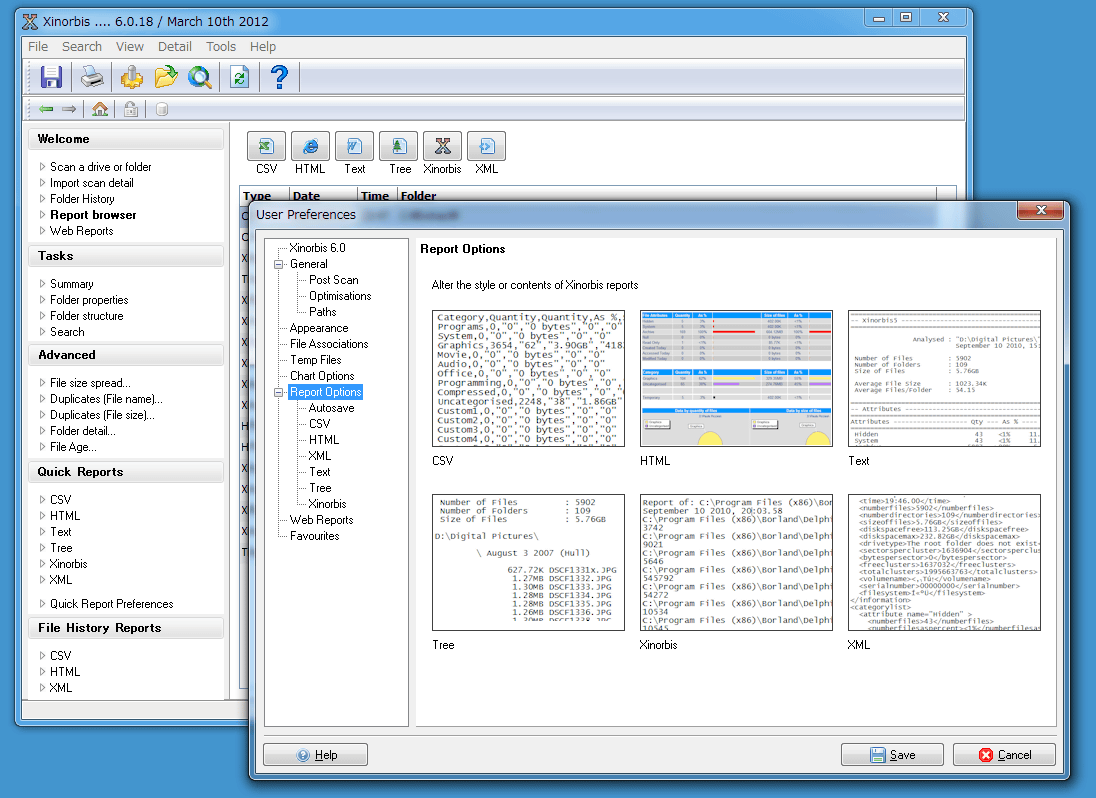This screenshot has height=798, width=1096.
Task: Click the green back arrow icon
Action: [46, 109]
